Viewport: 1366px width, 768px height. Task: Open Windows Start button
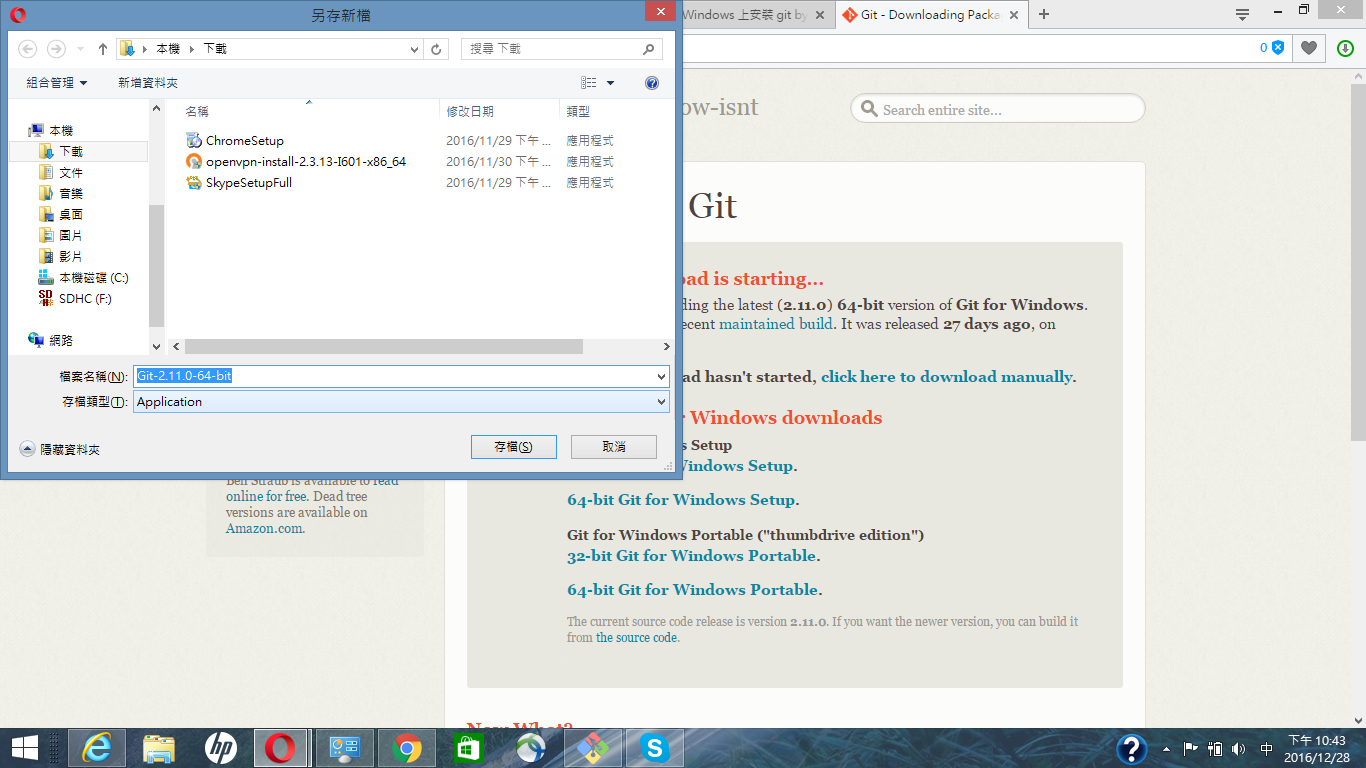pyautogui.click(x=24, y=747)
